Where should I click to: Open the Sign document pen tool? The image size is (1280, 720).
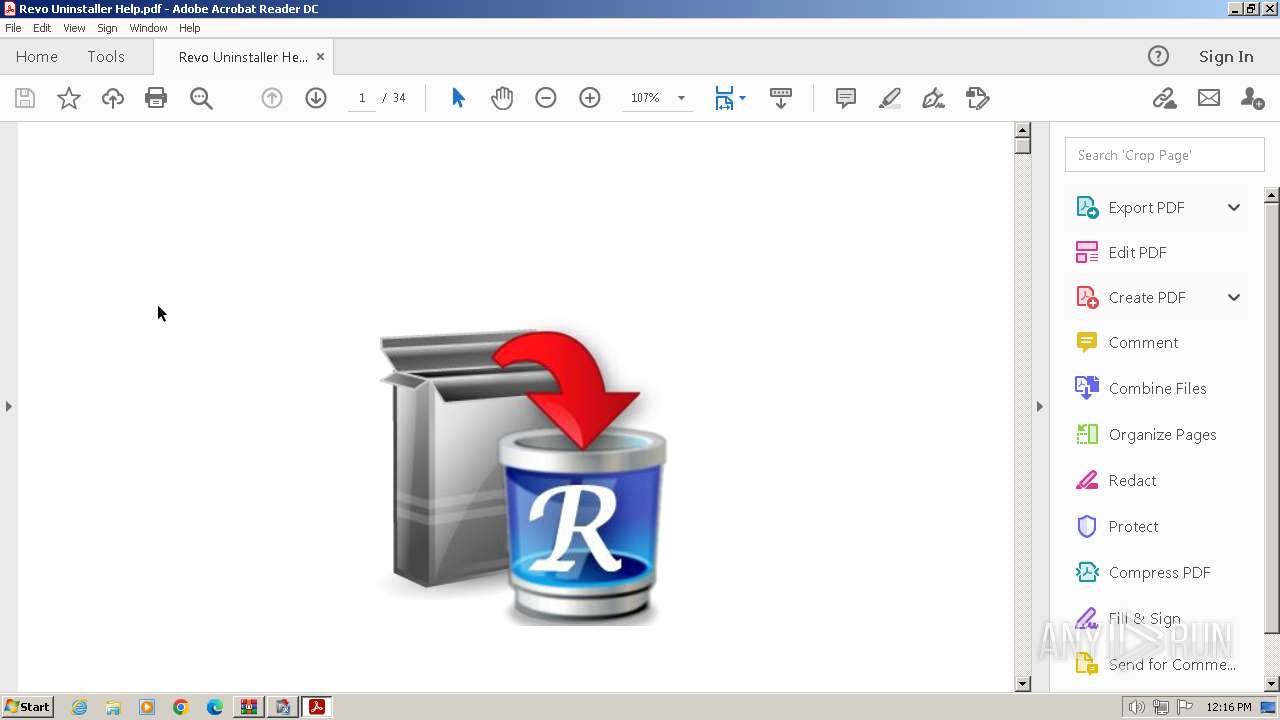coord(933,98)
